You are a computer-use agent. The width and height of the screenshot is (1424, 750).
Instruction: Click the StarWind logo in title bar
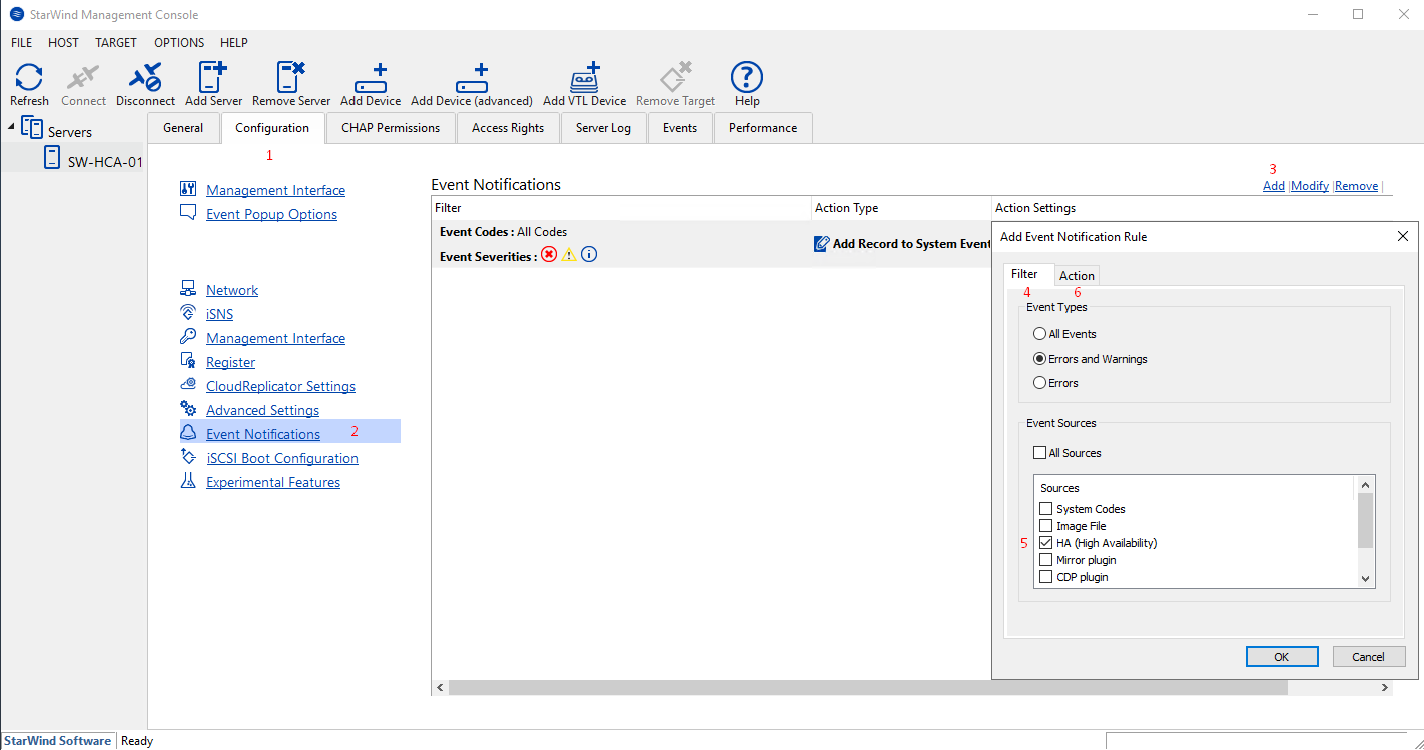click(17, 14)
